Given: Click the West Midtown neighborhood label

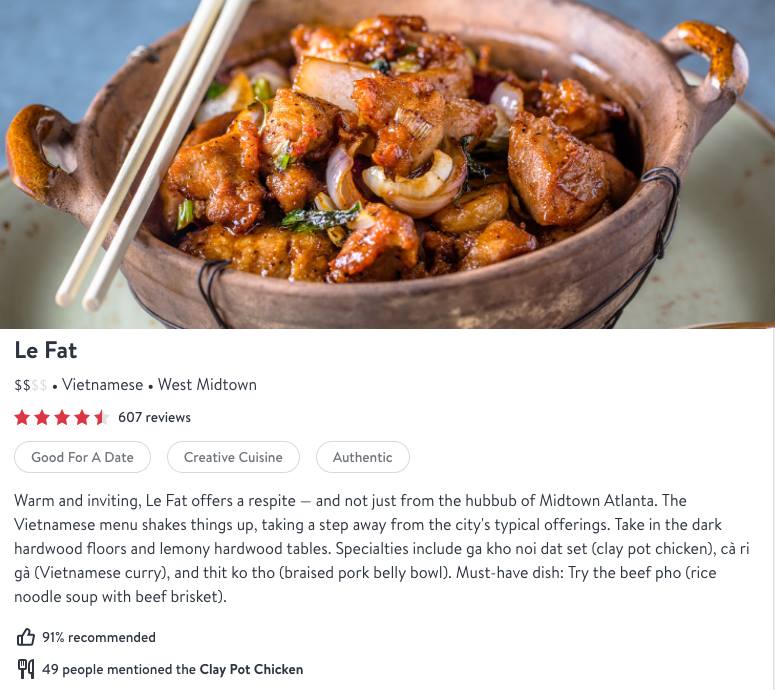Looking at the screenshot, I should 207,385.
